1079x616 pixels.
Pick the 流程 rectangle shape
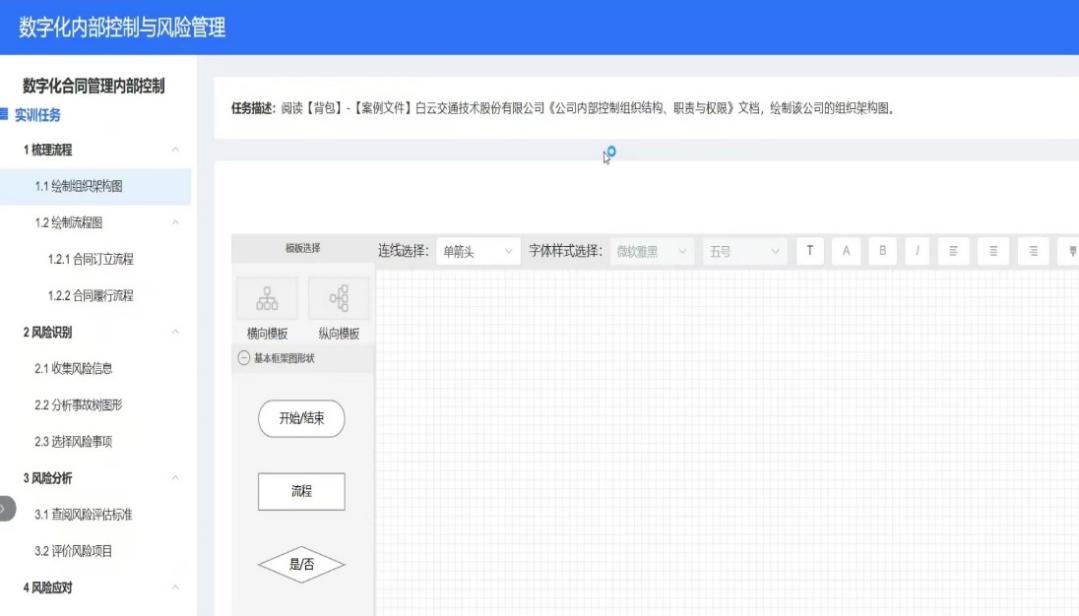coord(301,492)
